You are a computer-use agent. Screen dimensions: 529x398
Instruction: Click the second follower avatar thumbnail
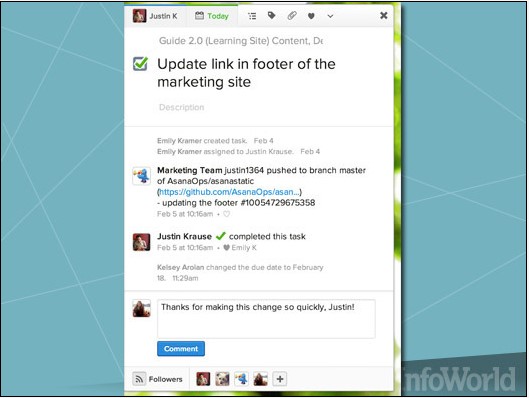click(222, 379)
